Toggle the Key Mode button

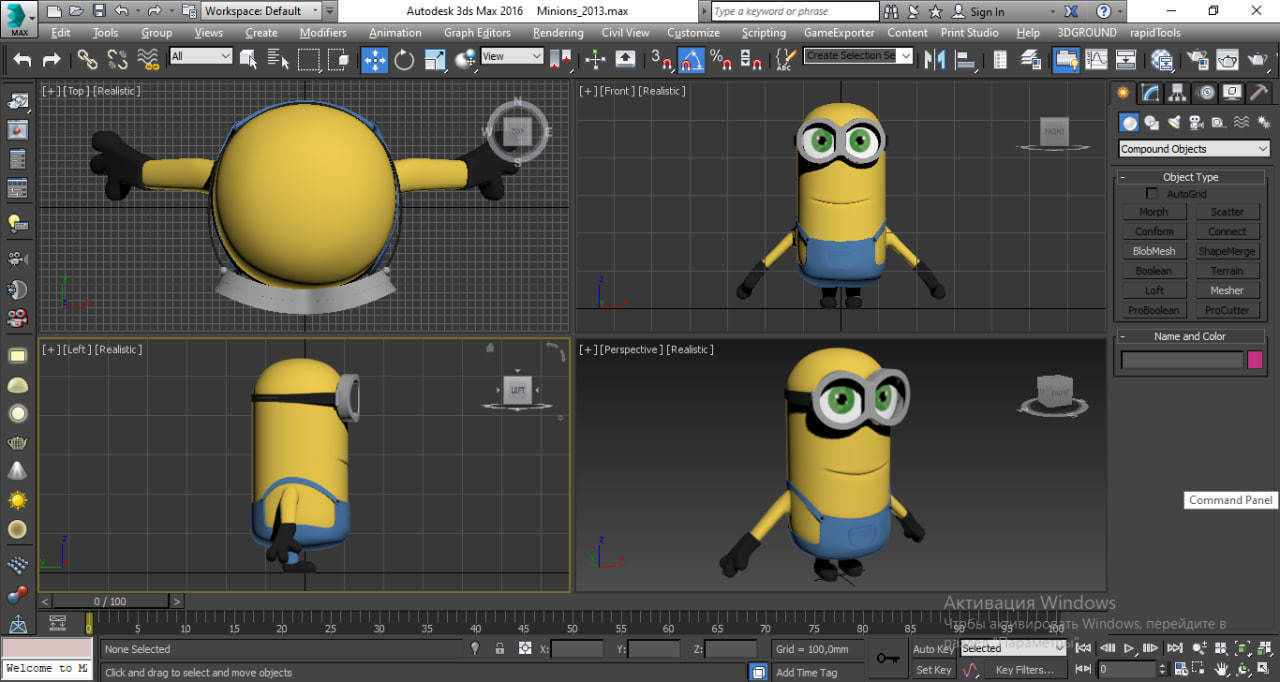tap(1081, 669)
